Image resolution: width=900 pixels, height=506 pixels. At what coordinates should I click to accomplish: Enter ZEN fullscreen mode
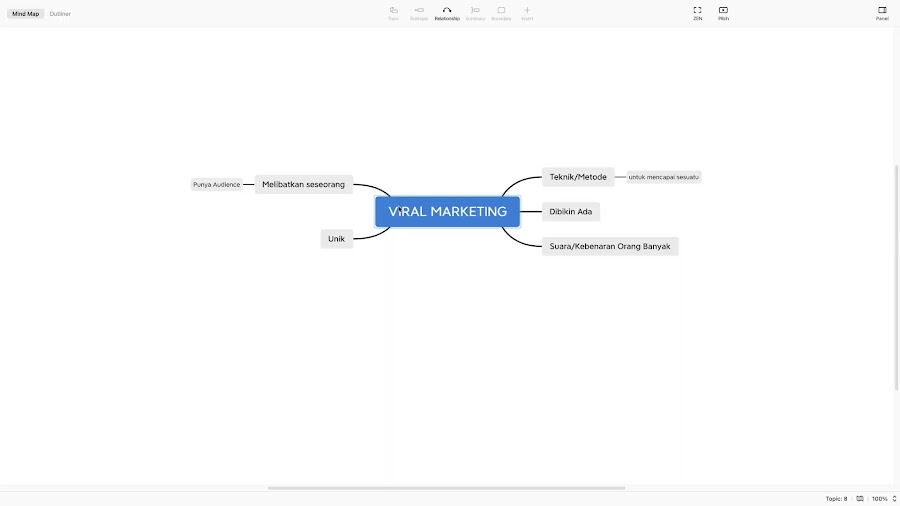point(697,13)
